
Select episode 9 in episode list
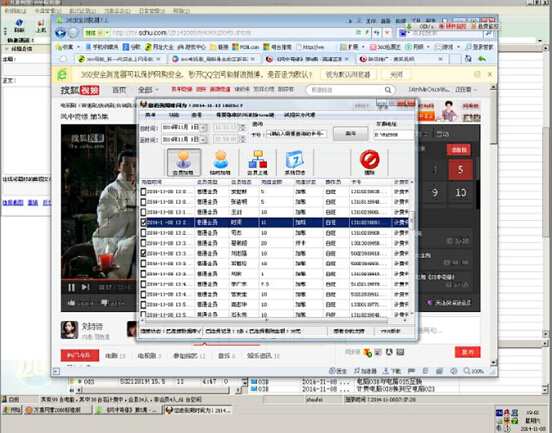435,193
